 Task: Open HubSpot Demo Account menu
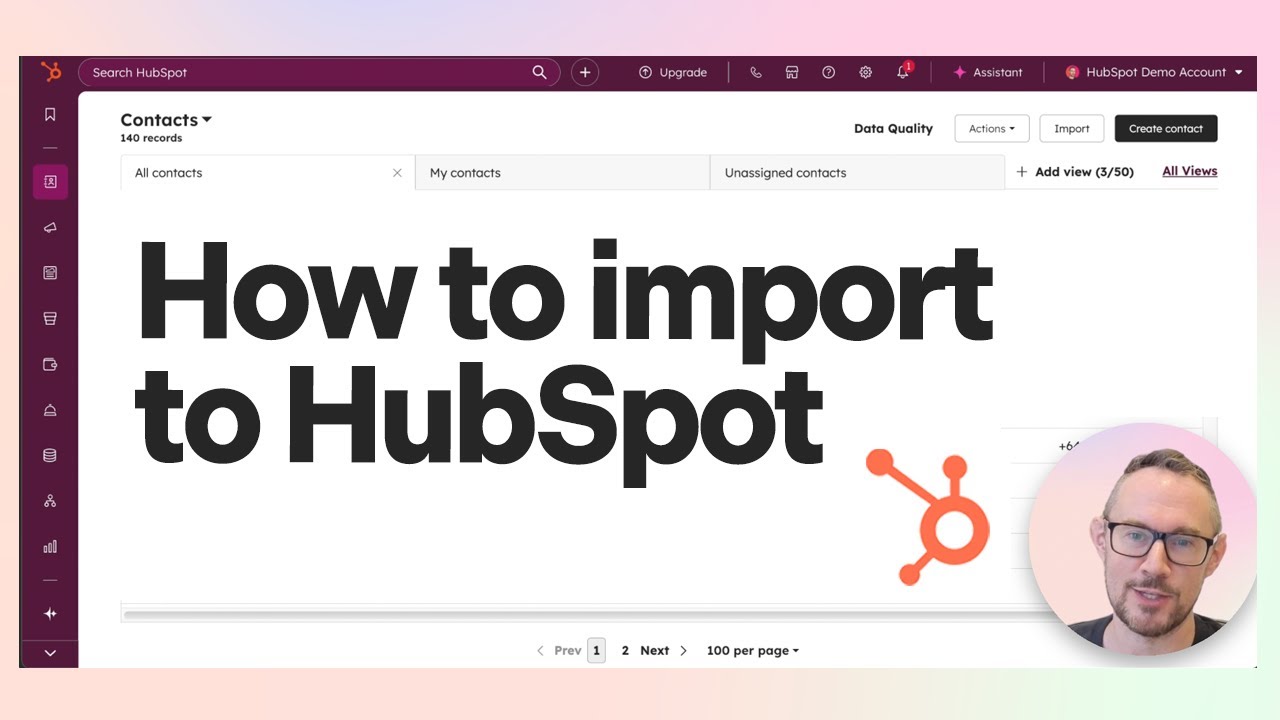[1154, 72]
